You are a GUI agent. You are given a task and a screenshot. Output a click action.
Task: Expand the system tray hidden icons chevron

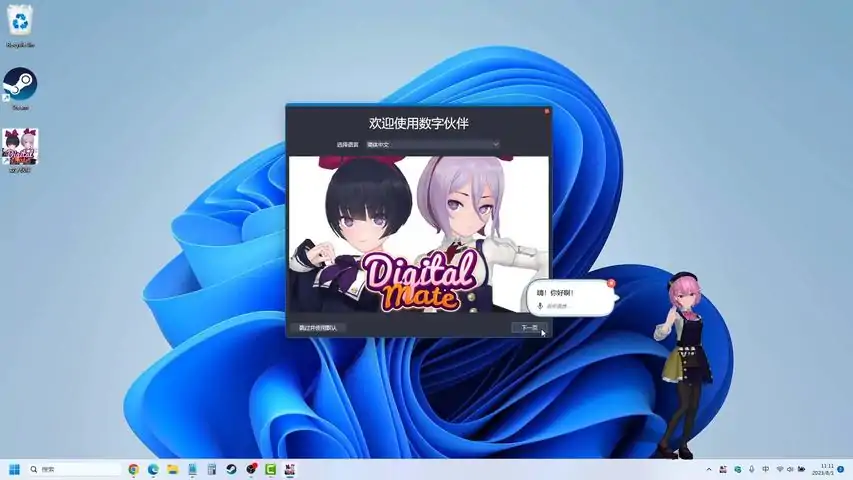coord(709,469)
